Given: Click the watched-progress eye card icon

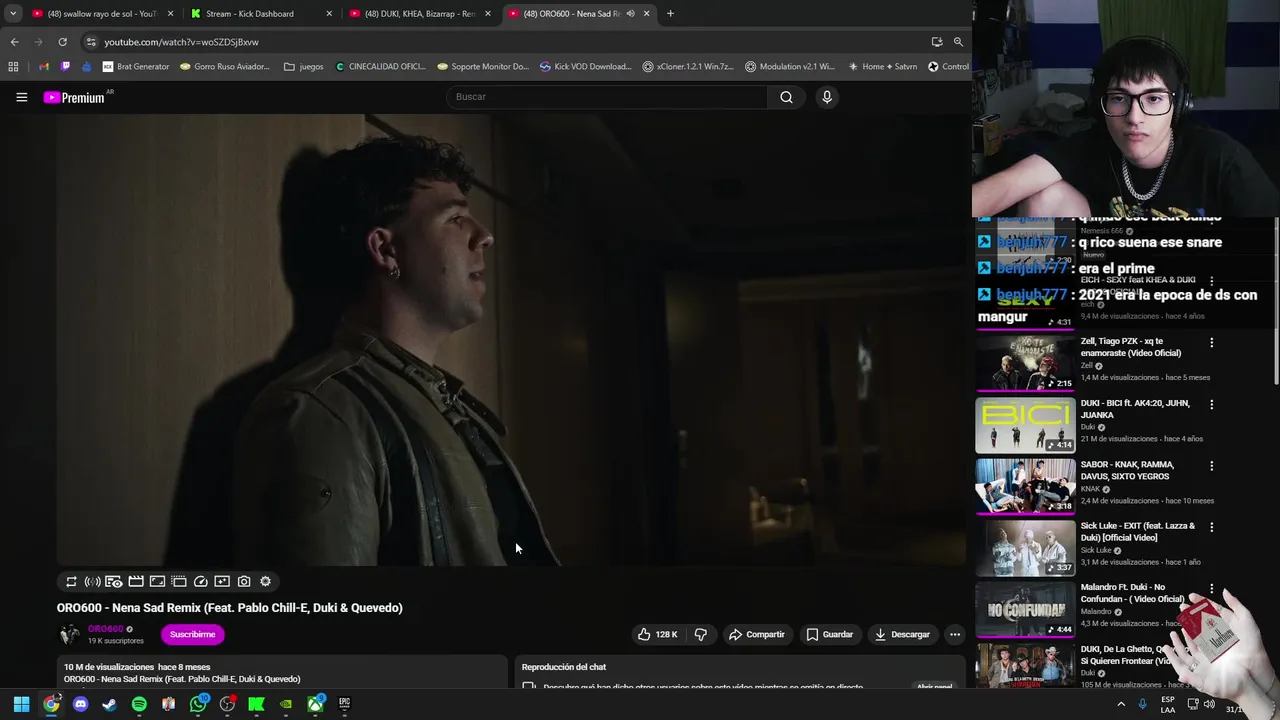Looking at the screenshot, I should pos(114,581).
